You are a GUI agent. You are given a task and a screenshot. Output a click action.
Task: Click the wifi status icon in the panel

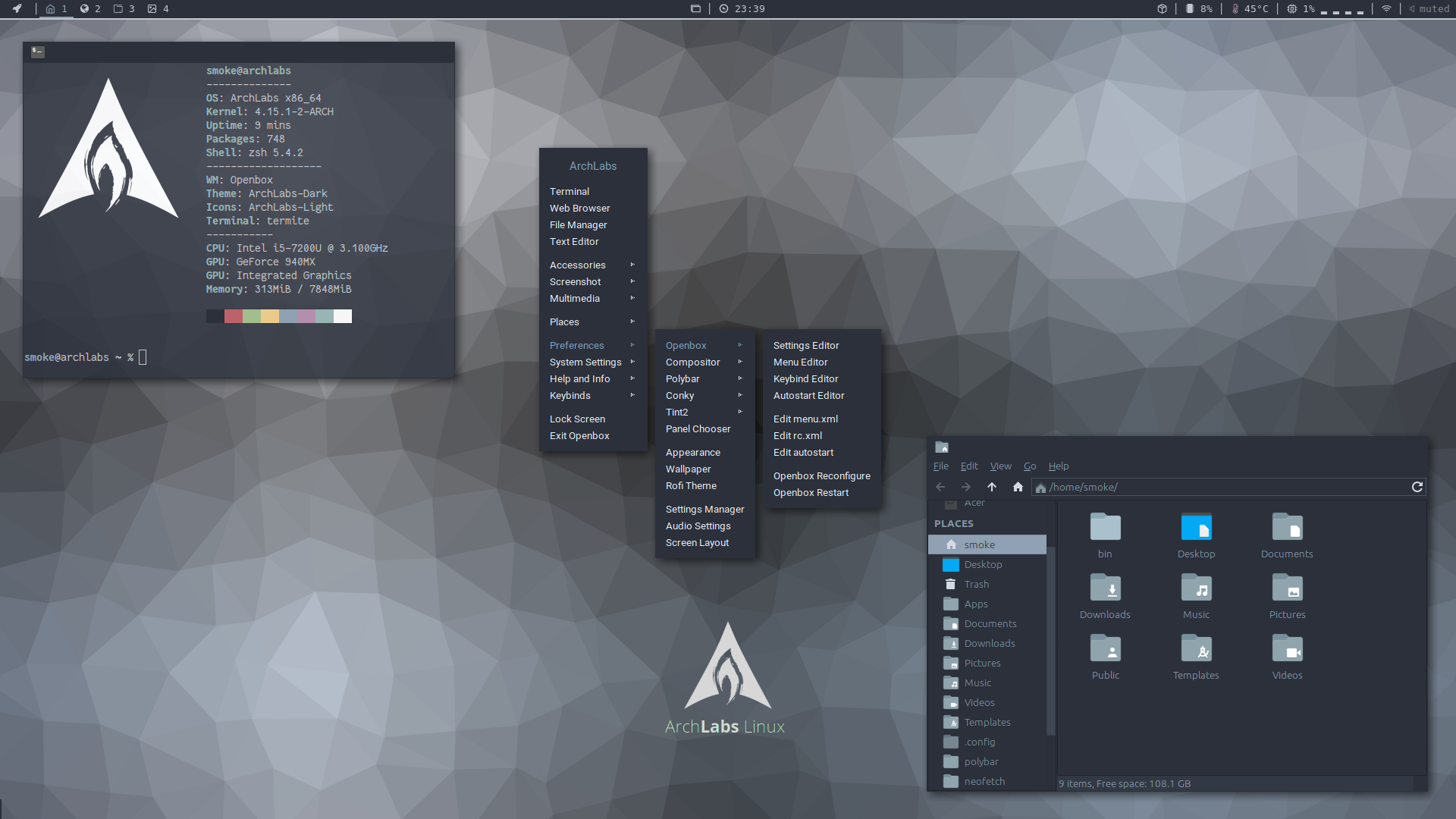click(1386, 8)
